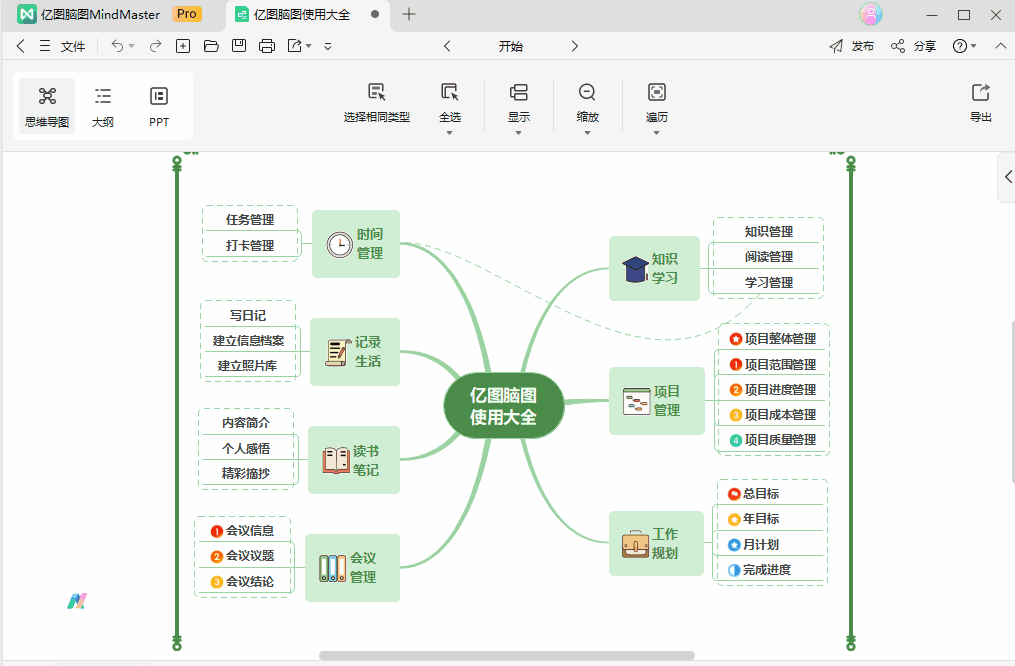Viewport: 1015px width, 666px height.
Task: Open the hamburger menu icon
Action: (x=45, y=46)
